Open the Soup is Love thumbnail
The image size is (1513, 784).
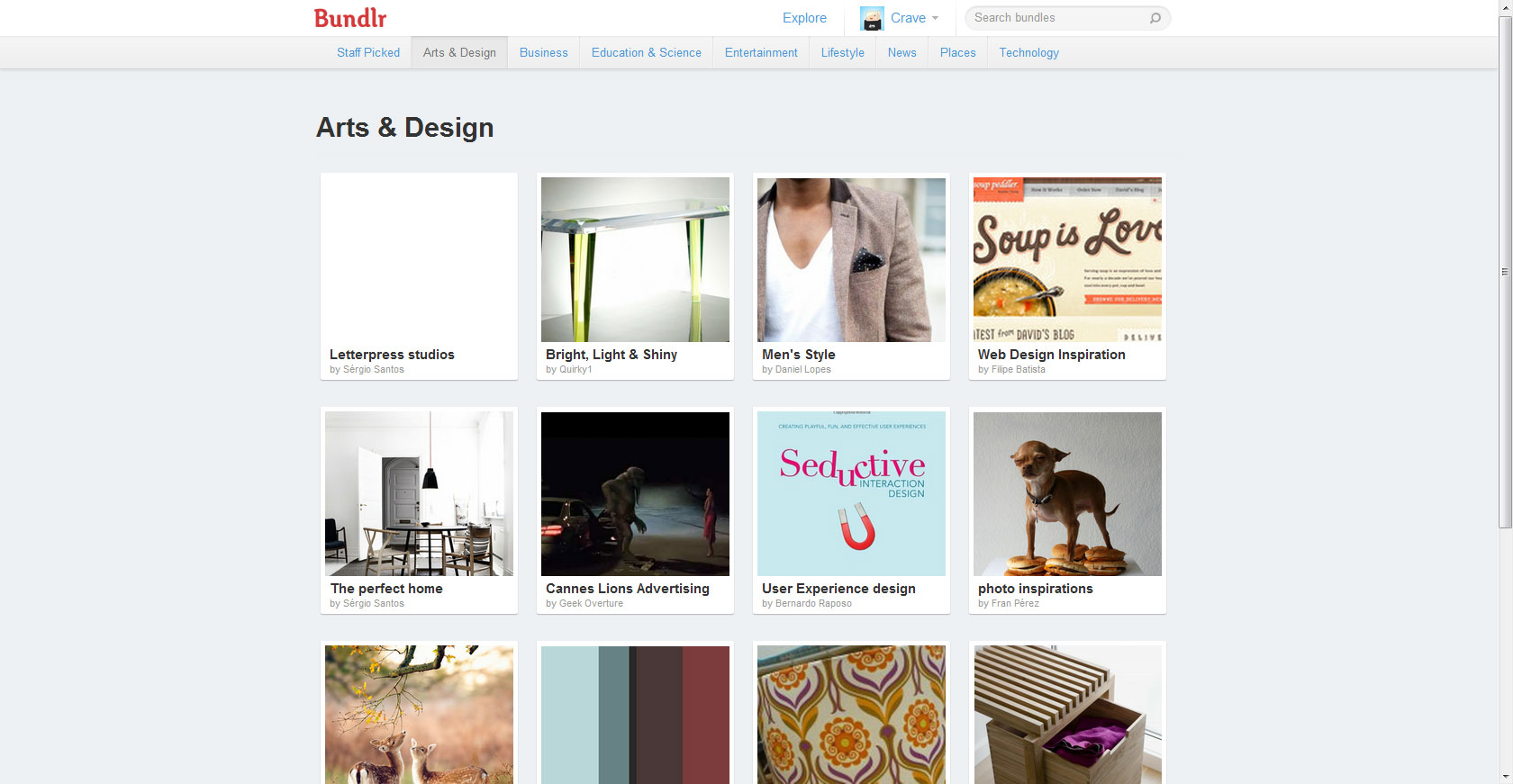tap(1067, 259)
